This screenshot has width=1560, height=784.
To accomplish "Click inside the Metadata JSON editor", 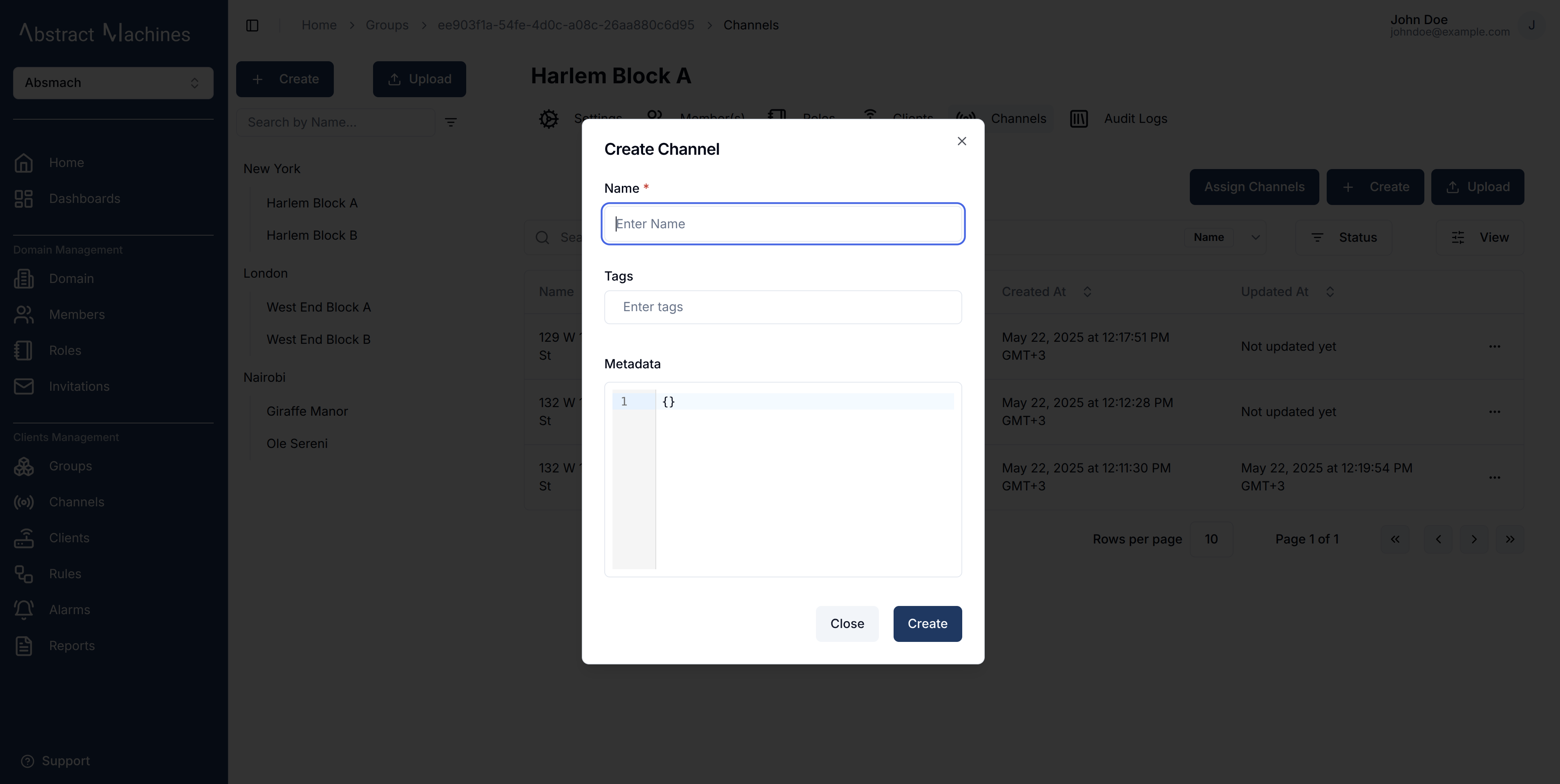I will click(x=783, y=479).
